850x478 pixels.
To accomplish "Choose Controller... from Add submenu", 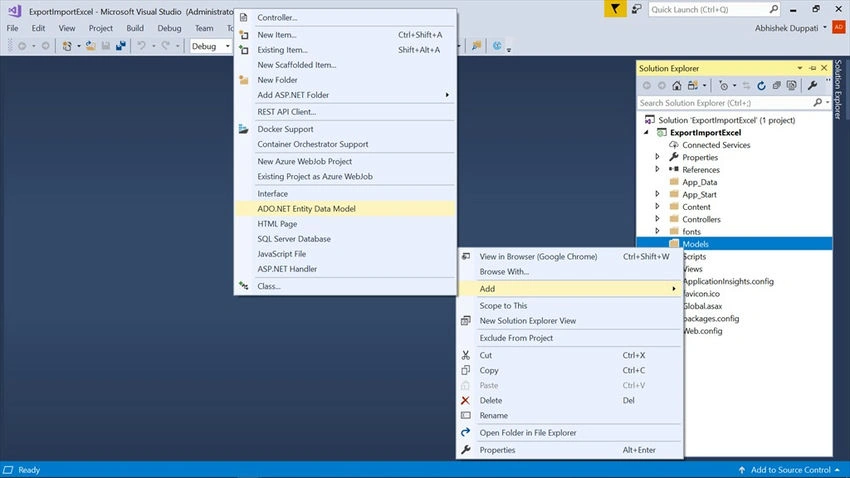I will pyautogui.click(x=345, y=17).
